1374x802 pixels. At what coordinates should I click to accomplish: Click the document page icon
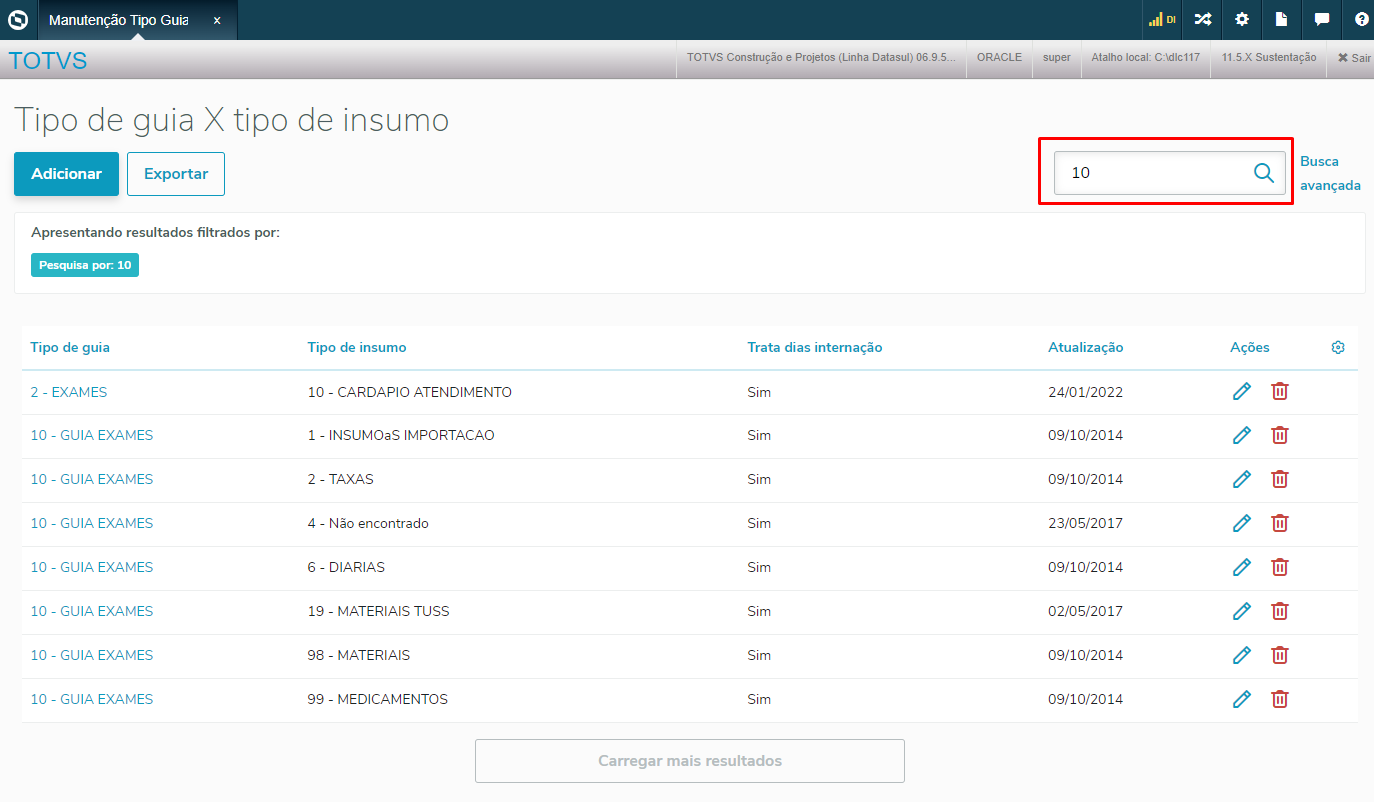(x=1282, y=19)
